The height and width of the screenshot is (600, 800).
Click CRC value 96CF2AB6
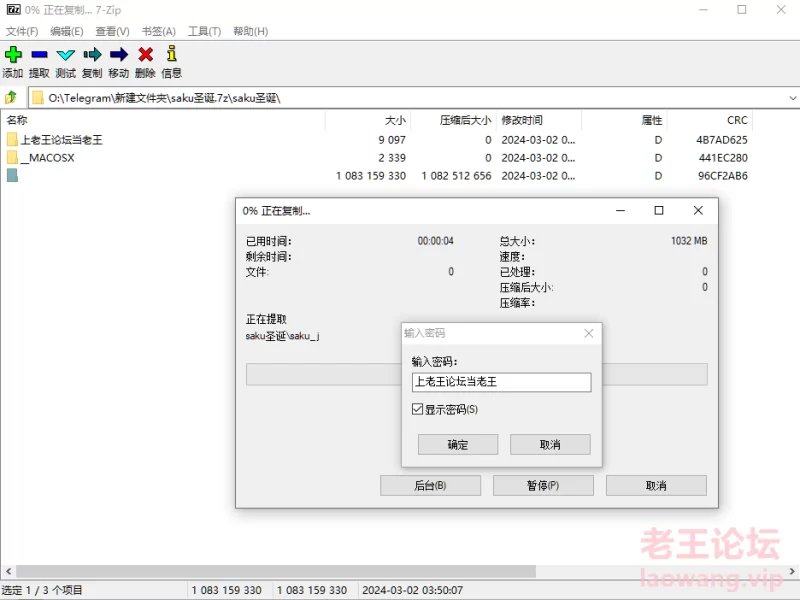[x=723, y=176]
